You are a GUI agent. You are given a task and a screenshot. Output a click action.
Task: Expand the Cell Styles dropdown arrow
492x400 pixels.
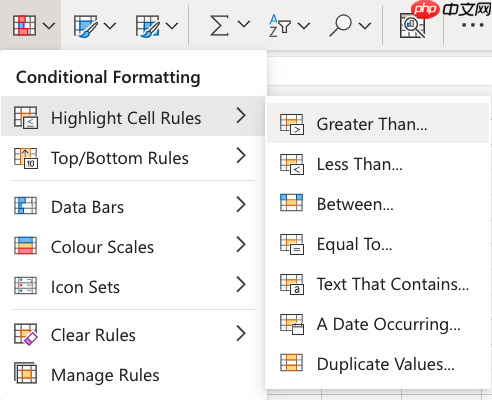(x=172, y=25)
